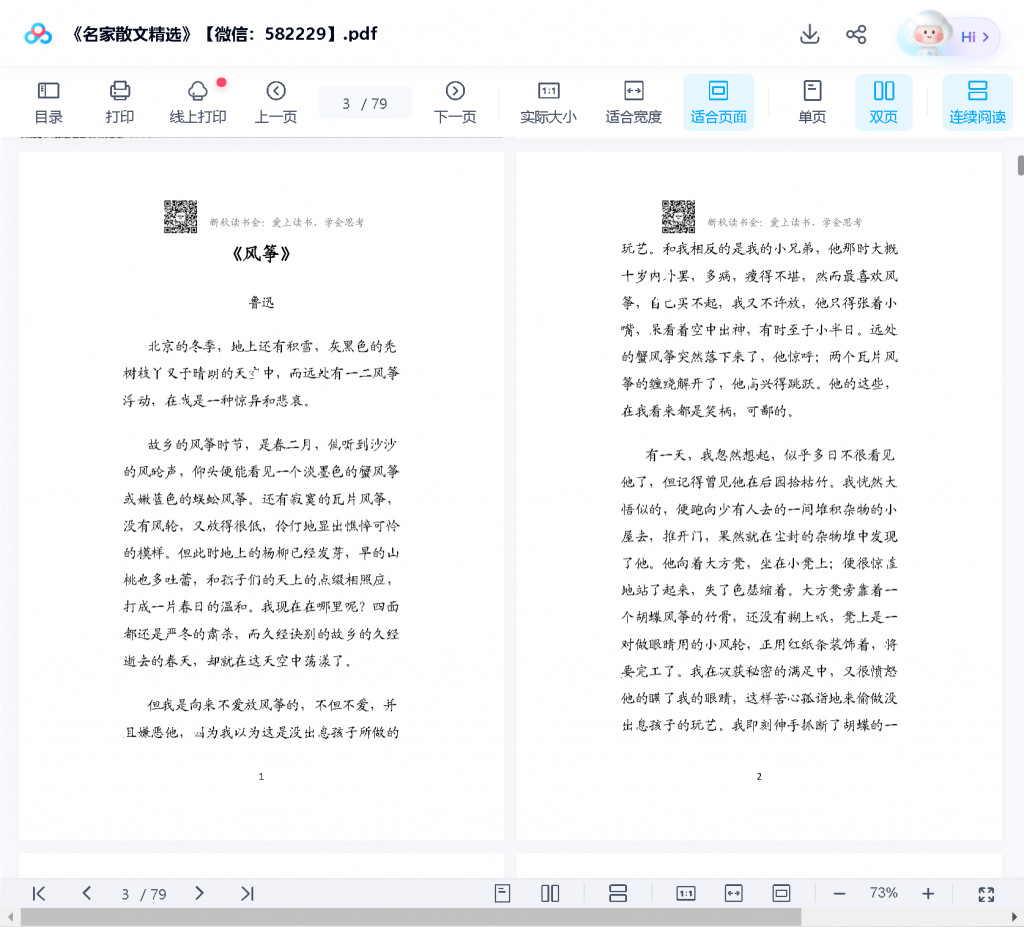The image size is (1024, 927).
Task: Select continuous reading icon in bottom bar
Action: click(618, 893)
